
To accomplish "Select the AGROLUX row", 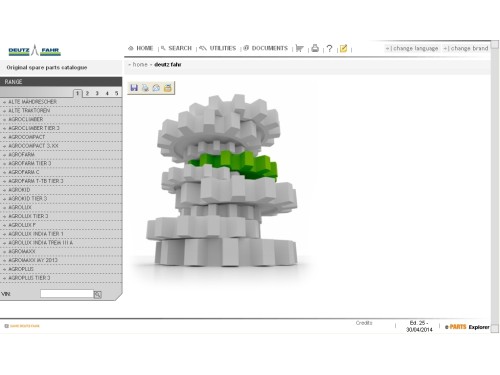I will point(61,207).
